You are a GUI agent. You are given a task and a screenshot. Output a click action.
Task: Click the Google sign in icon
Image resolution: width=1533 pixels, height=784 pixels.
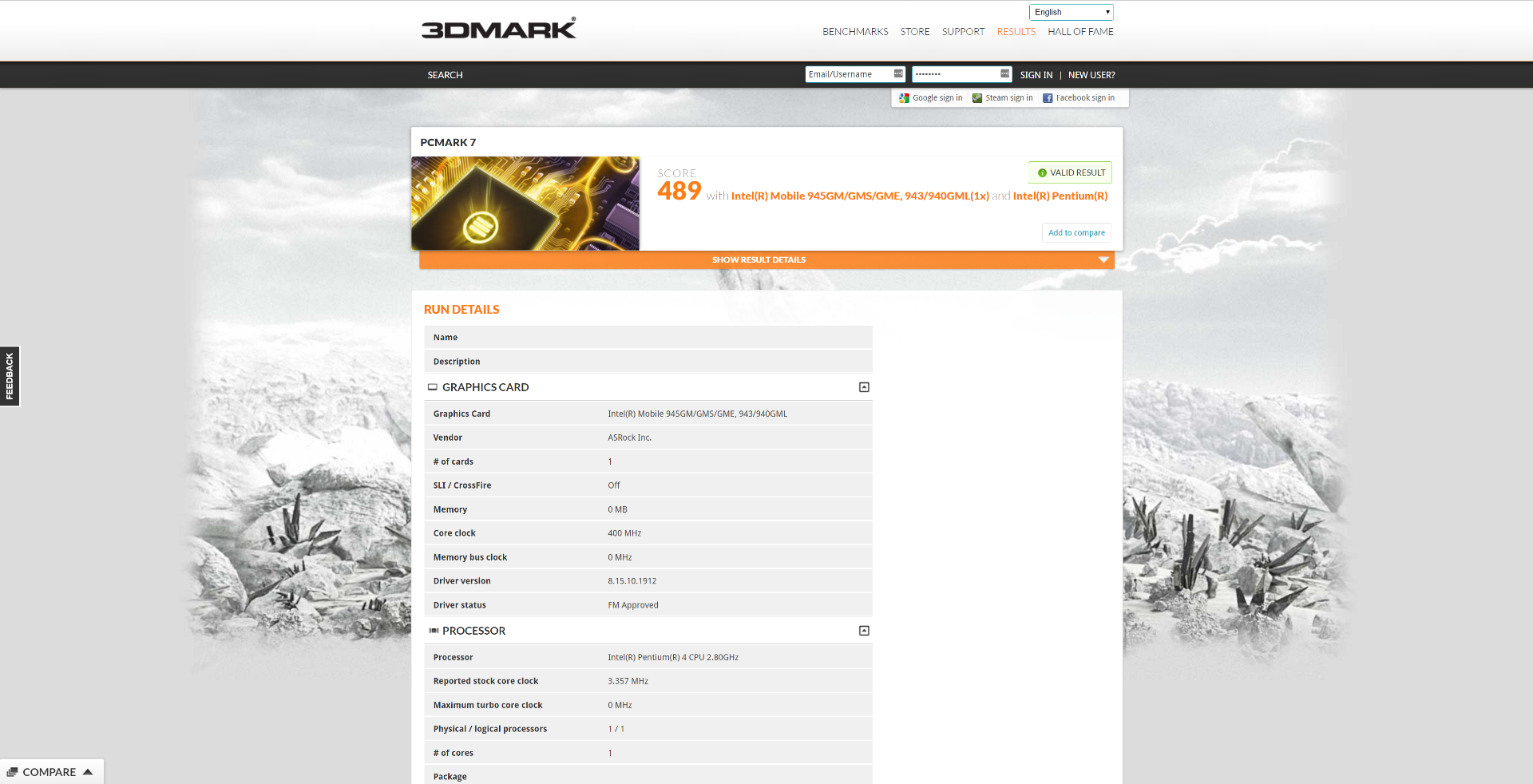tap(904, 98)
